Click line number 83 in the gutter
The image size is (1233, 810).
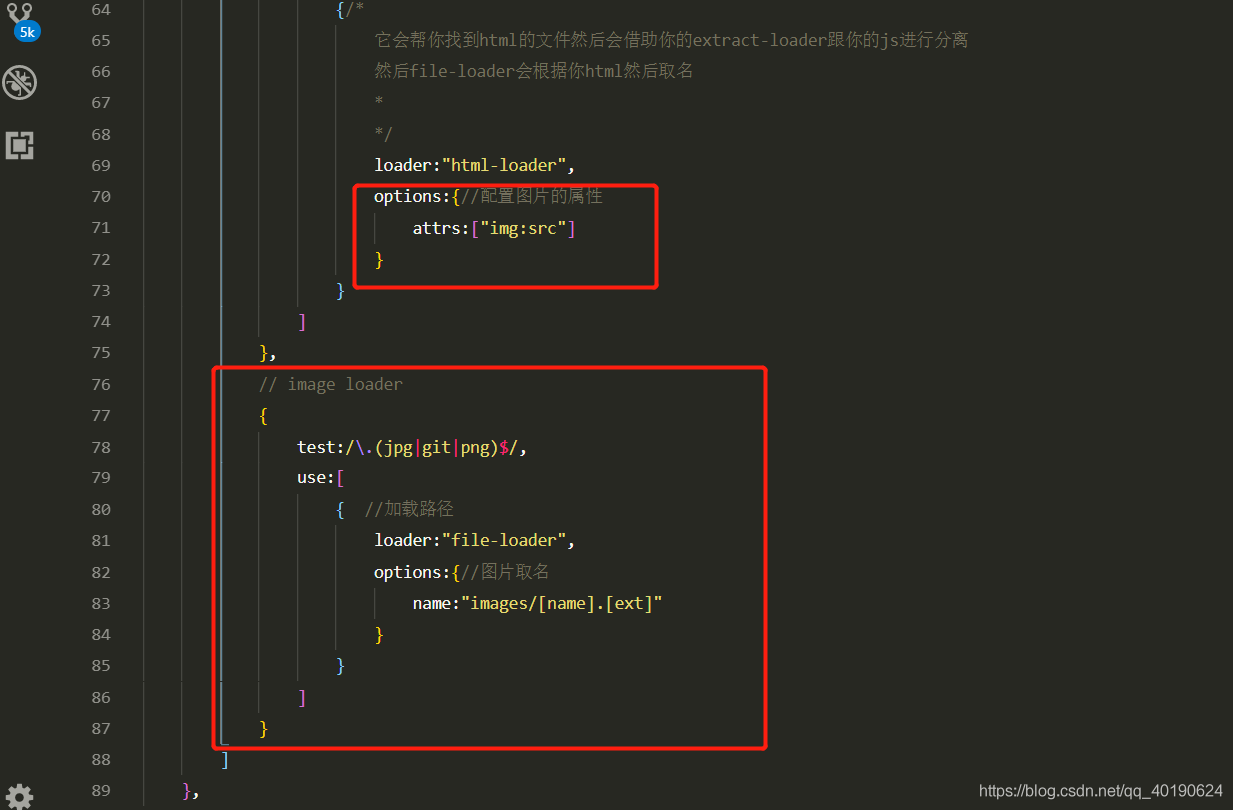(x=101, y=603)
